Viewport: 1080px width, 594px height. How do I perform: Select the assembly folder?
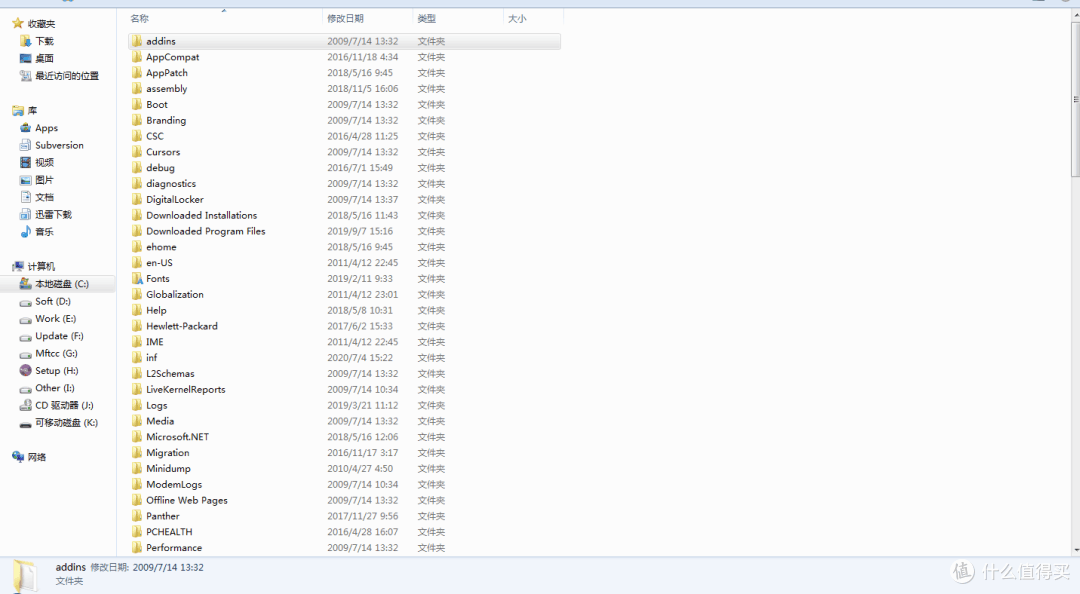click(x=166, y=89)
